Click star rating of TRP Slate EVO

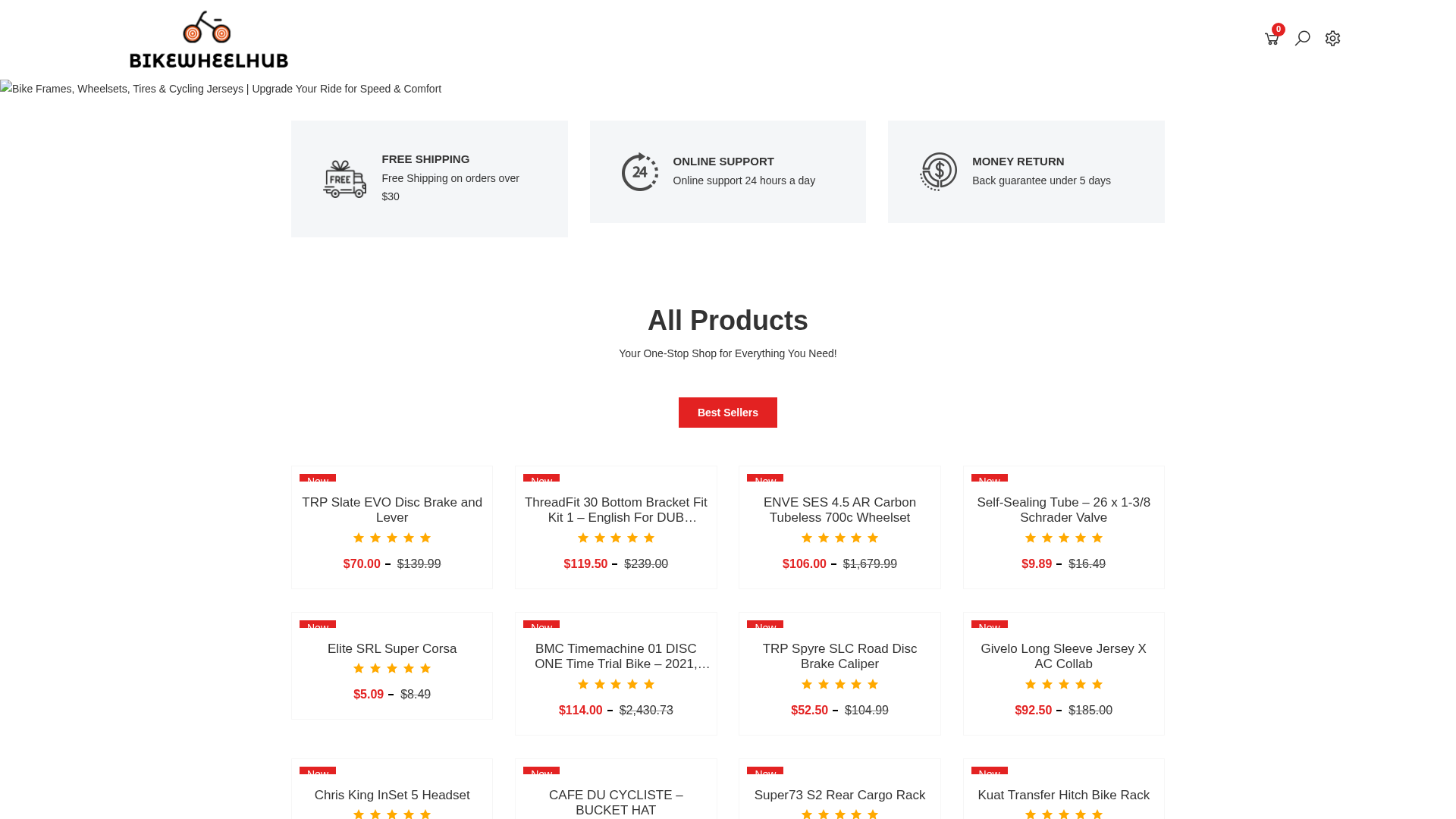392,538
